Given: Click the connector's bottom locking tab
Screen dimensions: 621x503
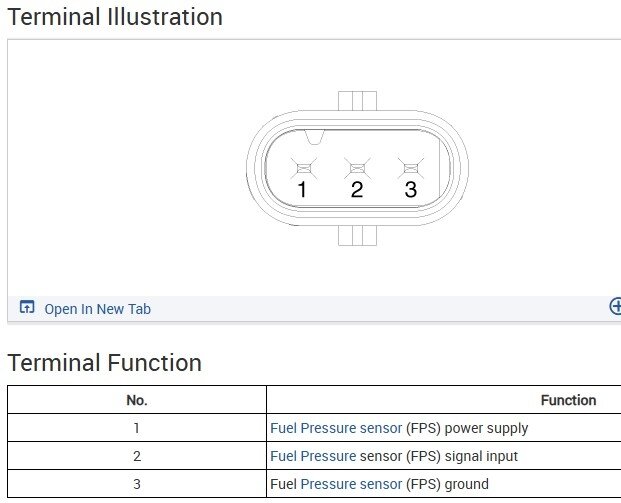Looking at the screenshot, I should click(x=357, y=235).
